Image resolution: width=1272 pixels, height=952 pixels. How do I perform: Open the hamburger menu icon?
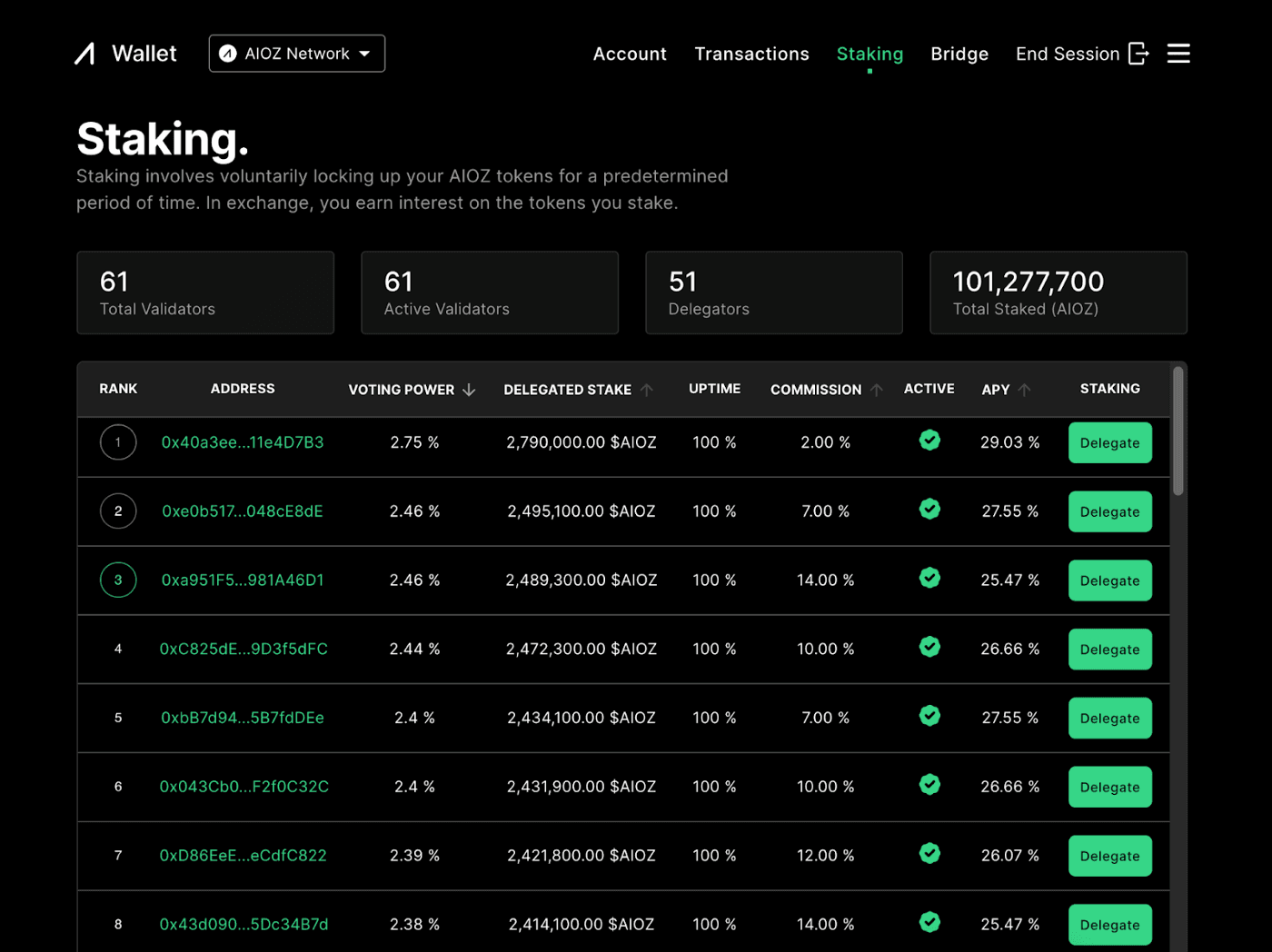1178,54
